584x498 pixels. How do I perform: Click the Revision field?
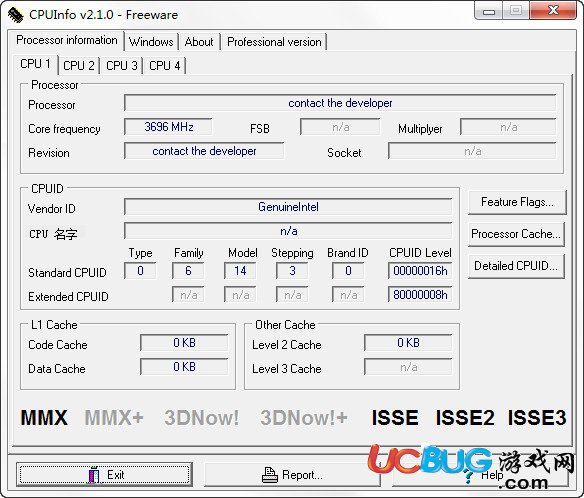click(x=204, y=151)
